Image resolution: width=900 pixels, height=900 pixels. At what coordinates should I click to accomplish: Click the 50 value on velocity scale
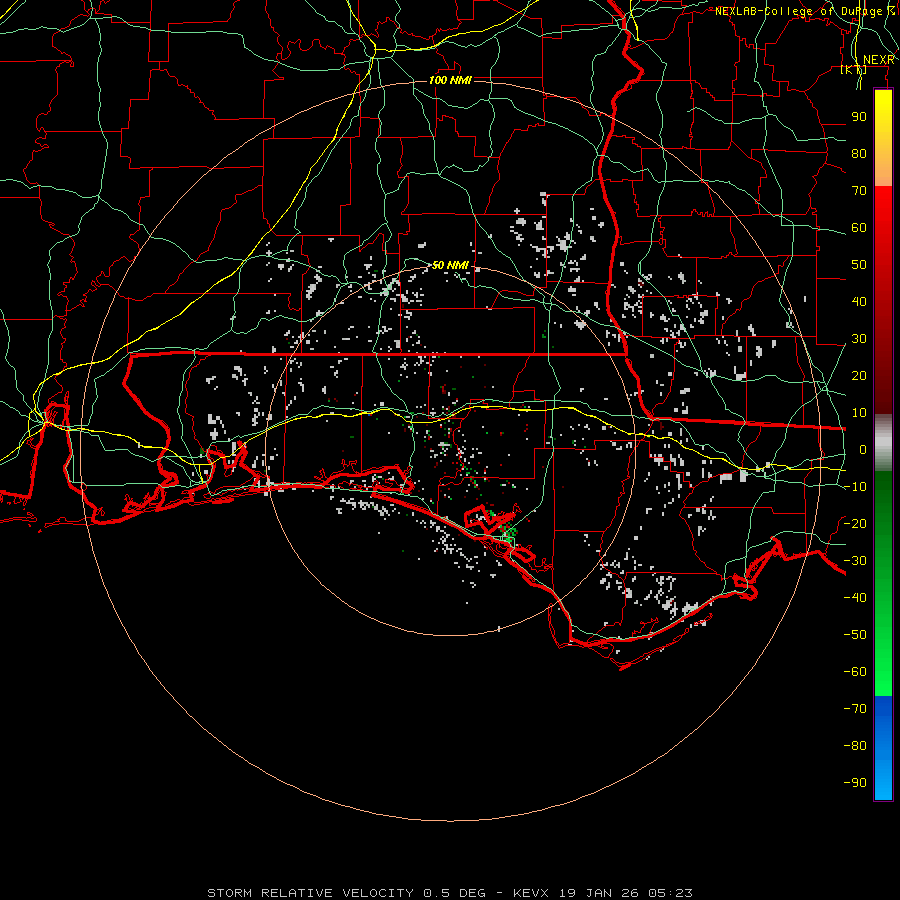(x=859, y=265)
